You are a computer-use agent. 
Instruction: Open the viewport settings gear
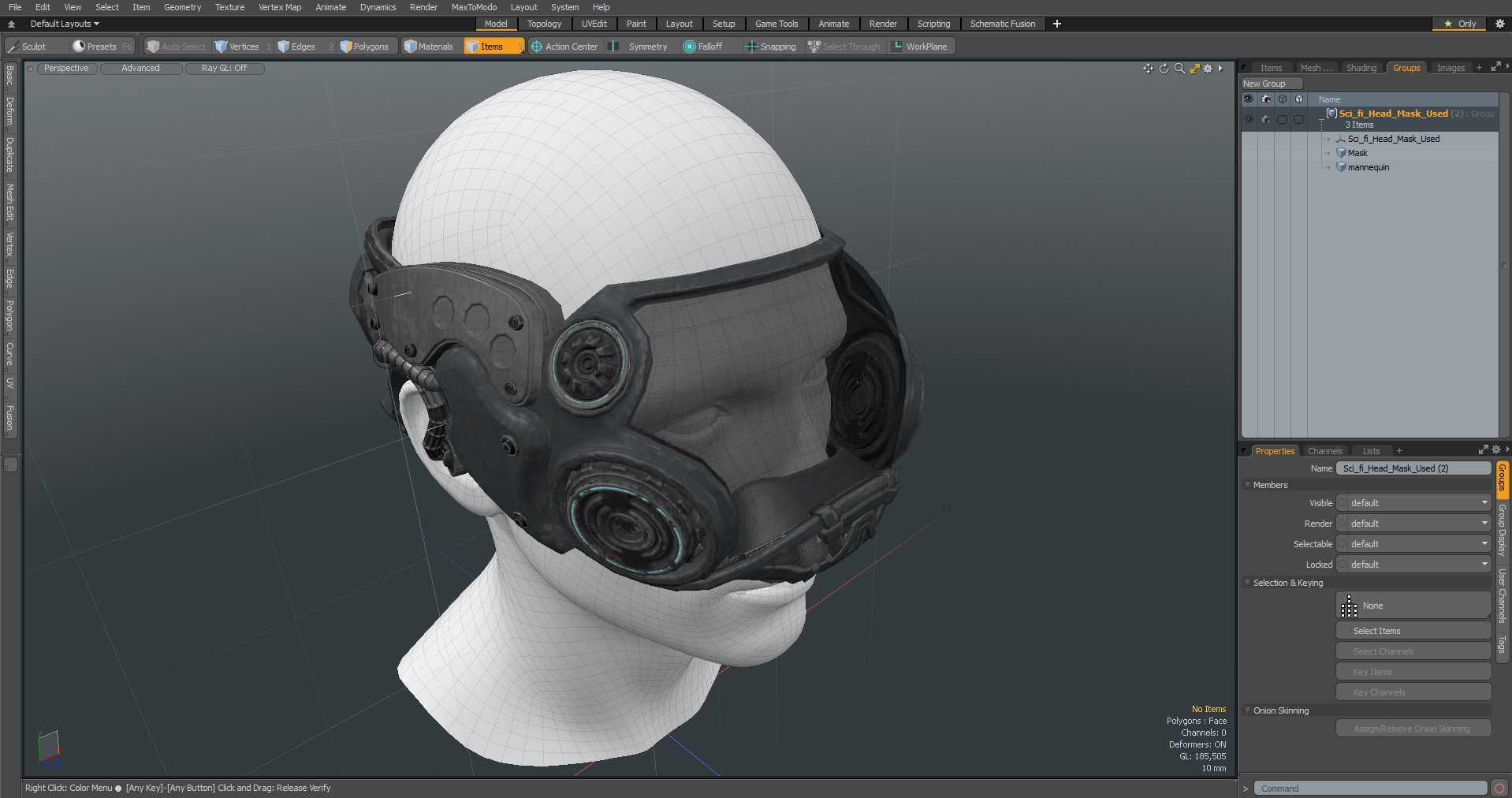pos(1208,69)
